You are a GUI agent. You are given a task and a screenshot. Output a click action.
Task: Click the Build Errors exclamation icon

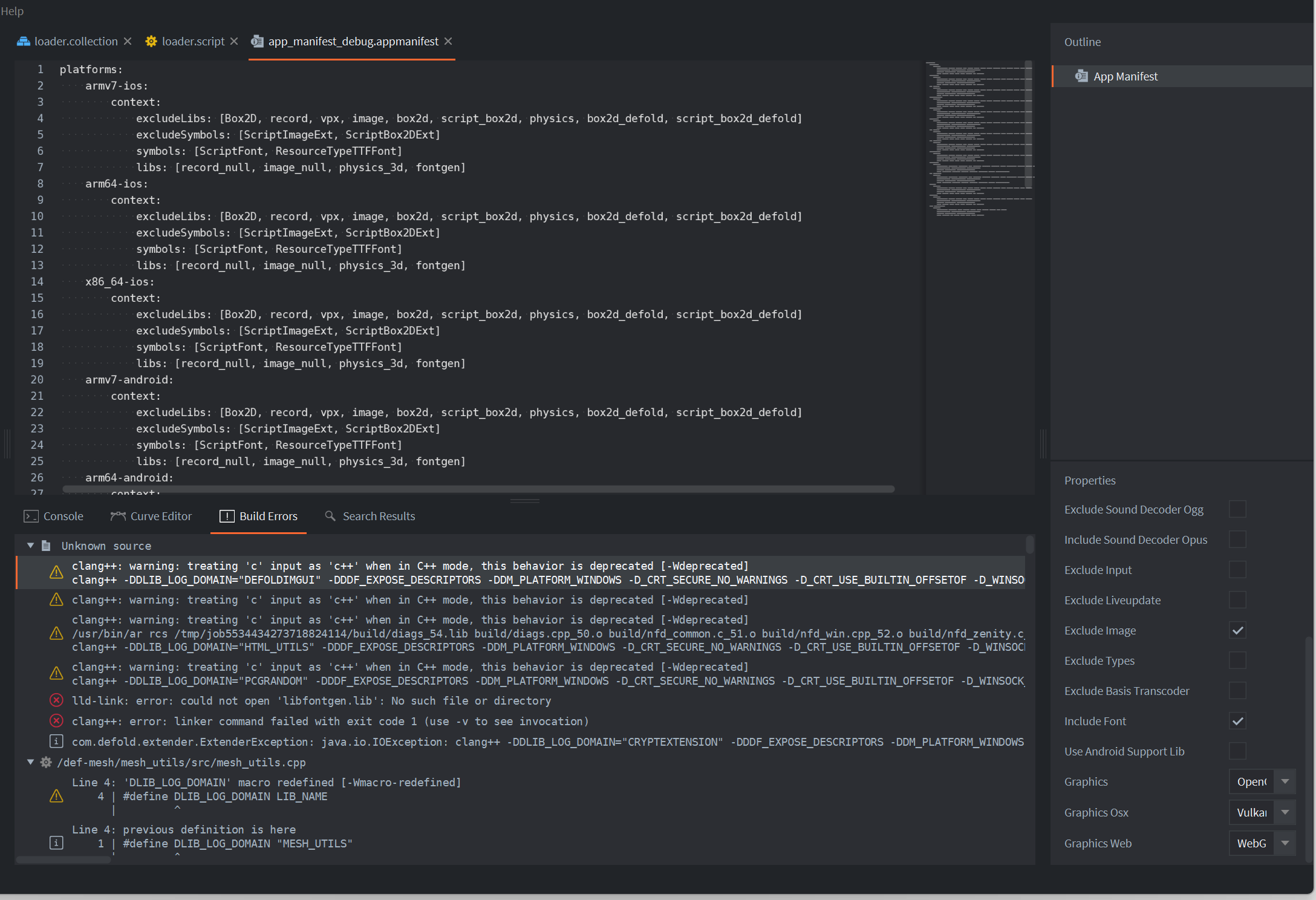tap(227, 516)
